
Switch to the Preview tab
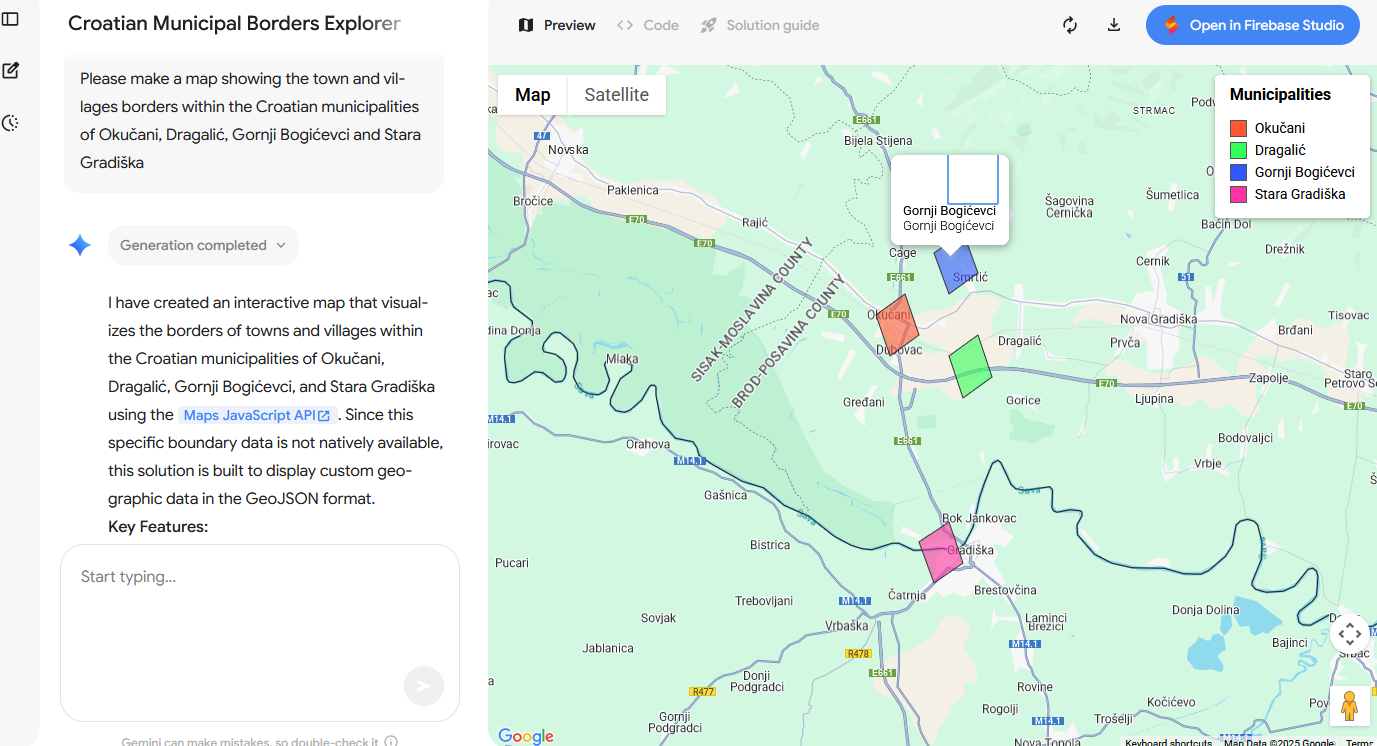click(x=557, y=25)
